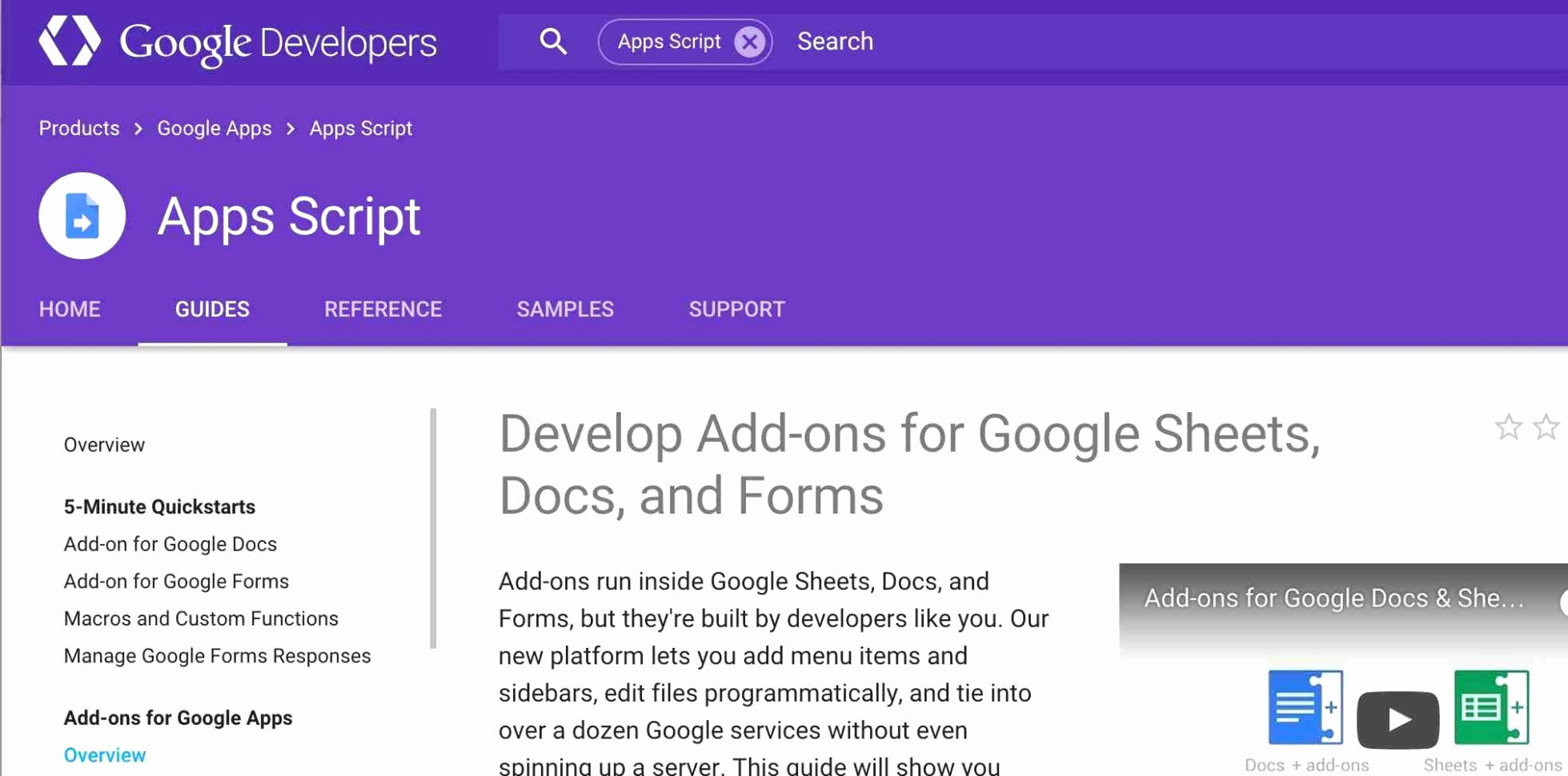Open Macros and Custom Functions guide
1568x776 pixels.
coord(201,618)
